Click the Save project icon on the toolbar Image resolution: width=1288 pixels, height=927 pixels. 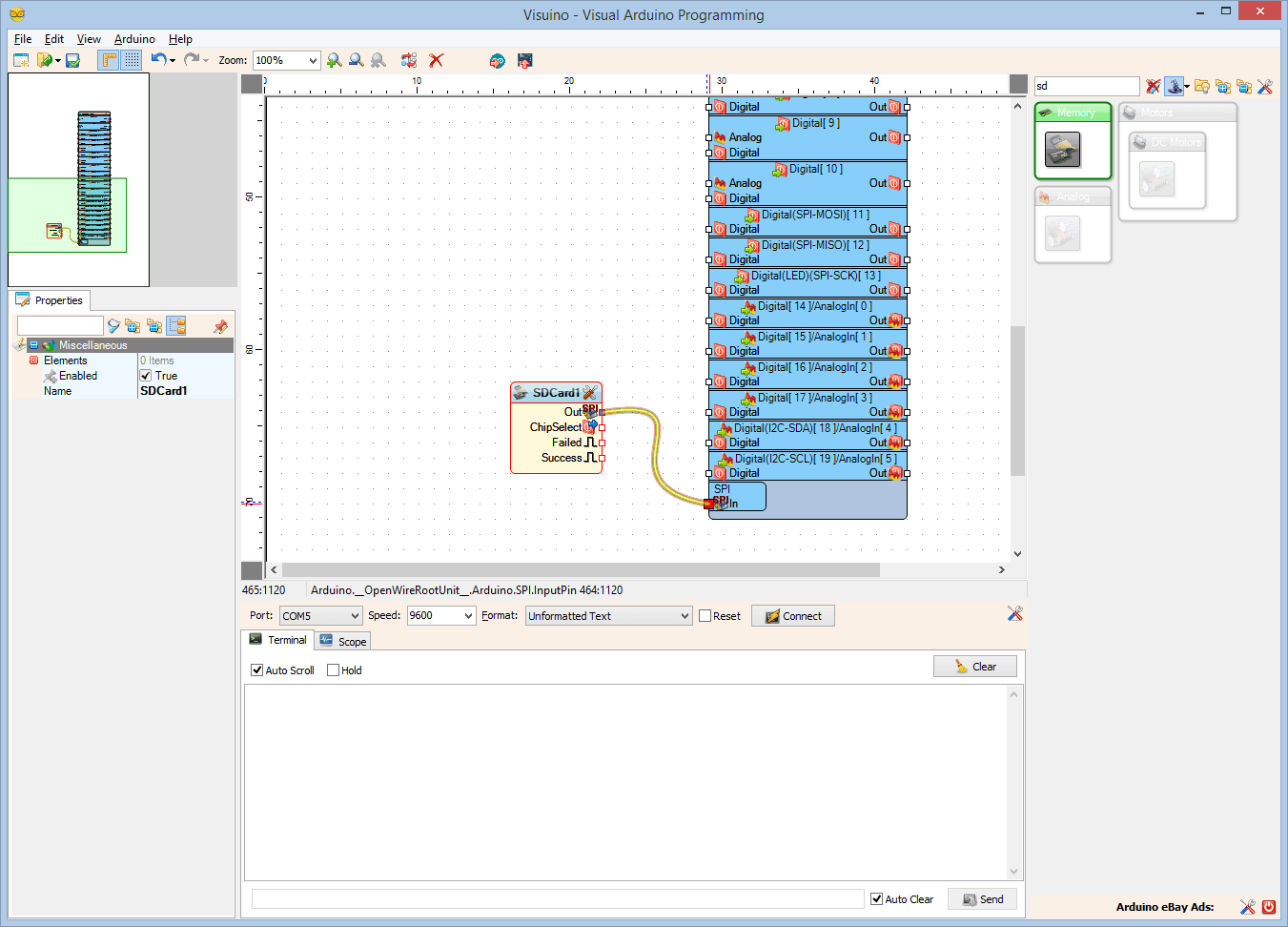(x=71, y=60)
